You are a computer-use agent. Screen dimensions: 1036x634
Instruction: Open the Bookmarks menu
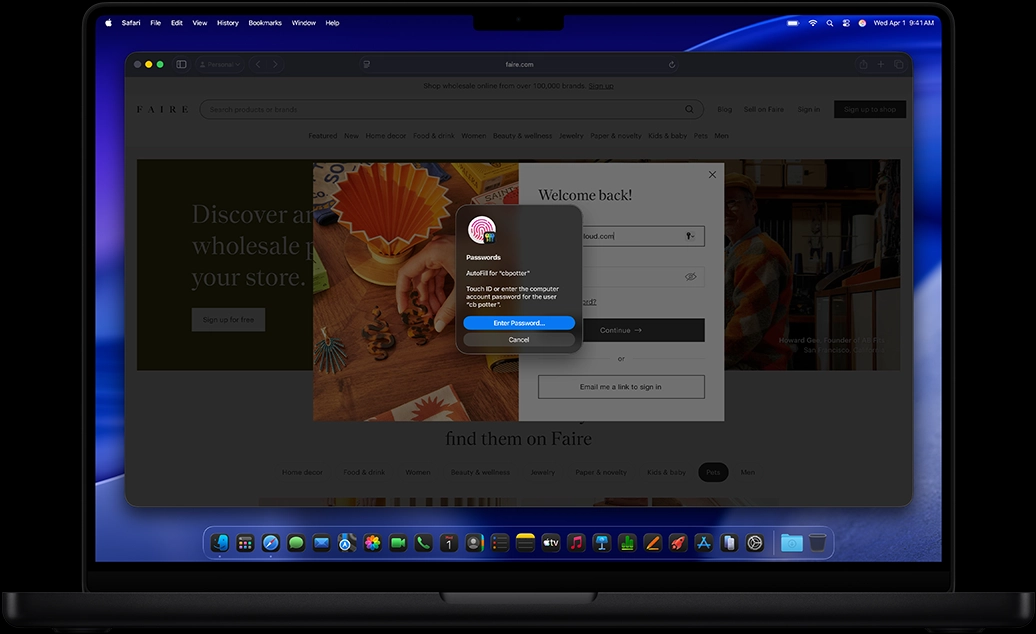point(264,22)
